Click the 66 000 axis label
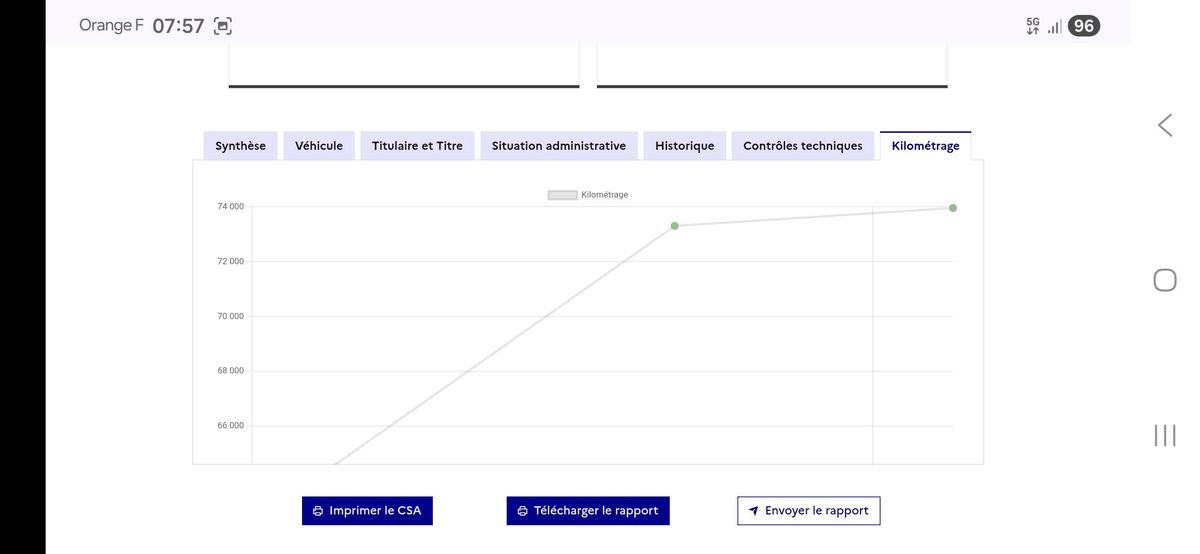 [x=230, y=426]
